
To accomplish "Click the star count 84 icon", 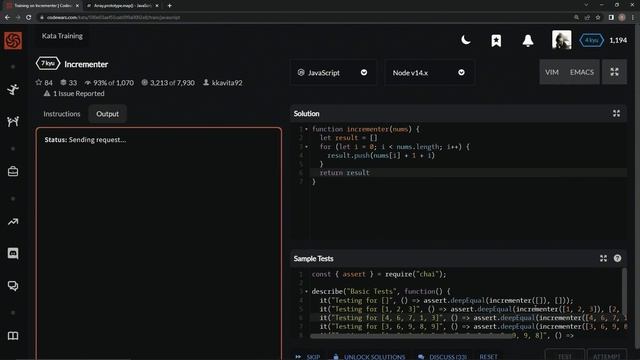I will pos(39,82).
